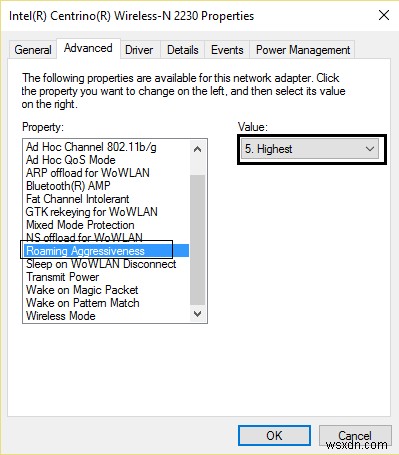Screen dimensions: 399x455
Task: Switch to the General tab
Action: point(33,50)
